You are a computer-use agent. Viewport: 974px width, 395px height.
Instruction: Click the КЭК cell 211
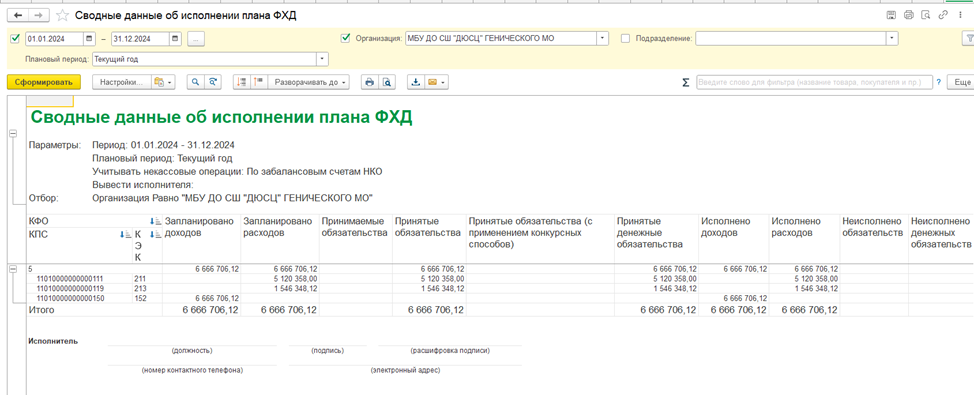click(139, 279)
